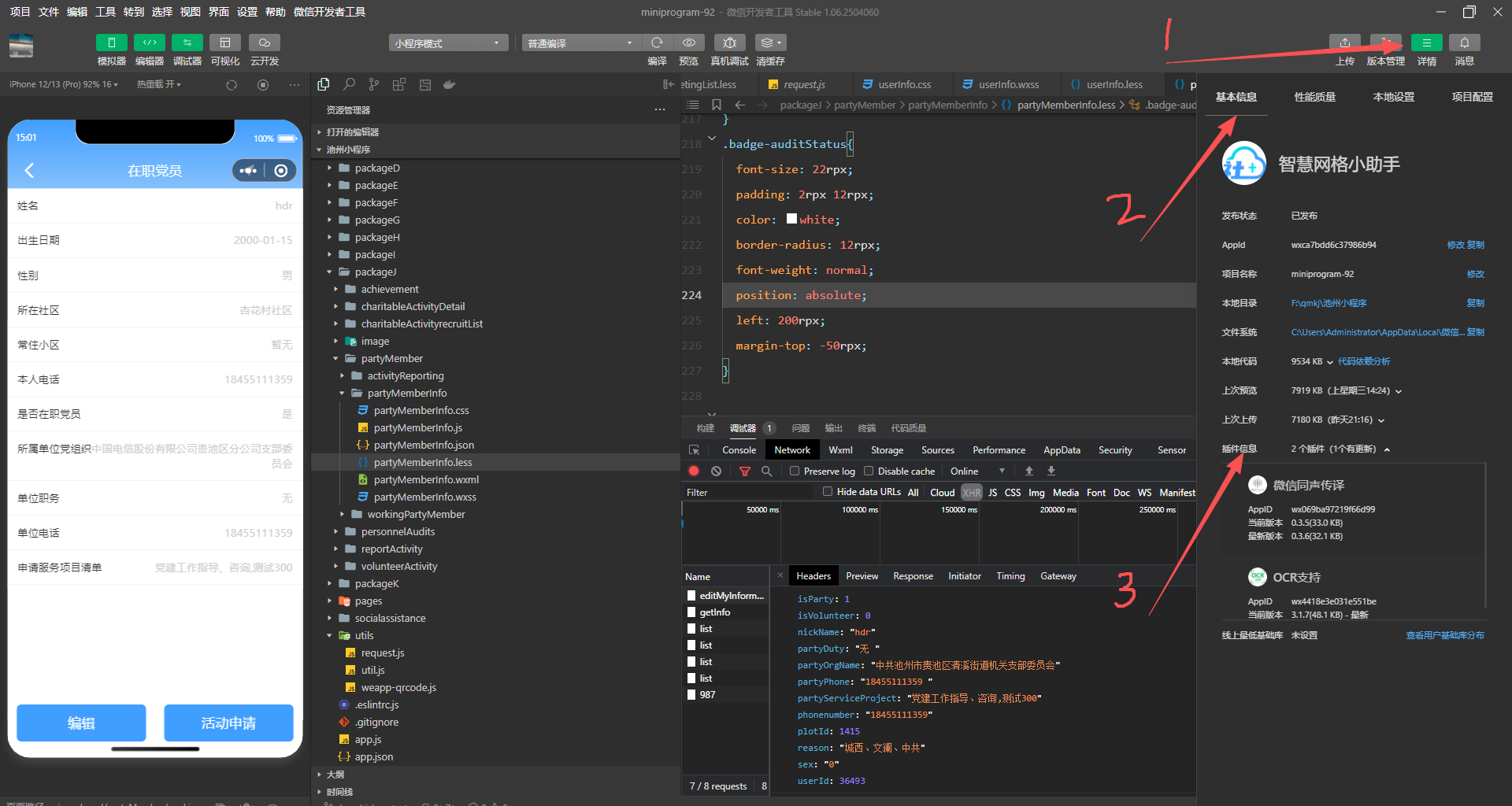Open the 小程序模式 mode dropdown
The width and height of the screenshot is (1512, 806).
(447, 43)
